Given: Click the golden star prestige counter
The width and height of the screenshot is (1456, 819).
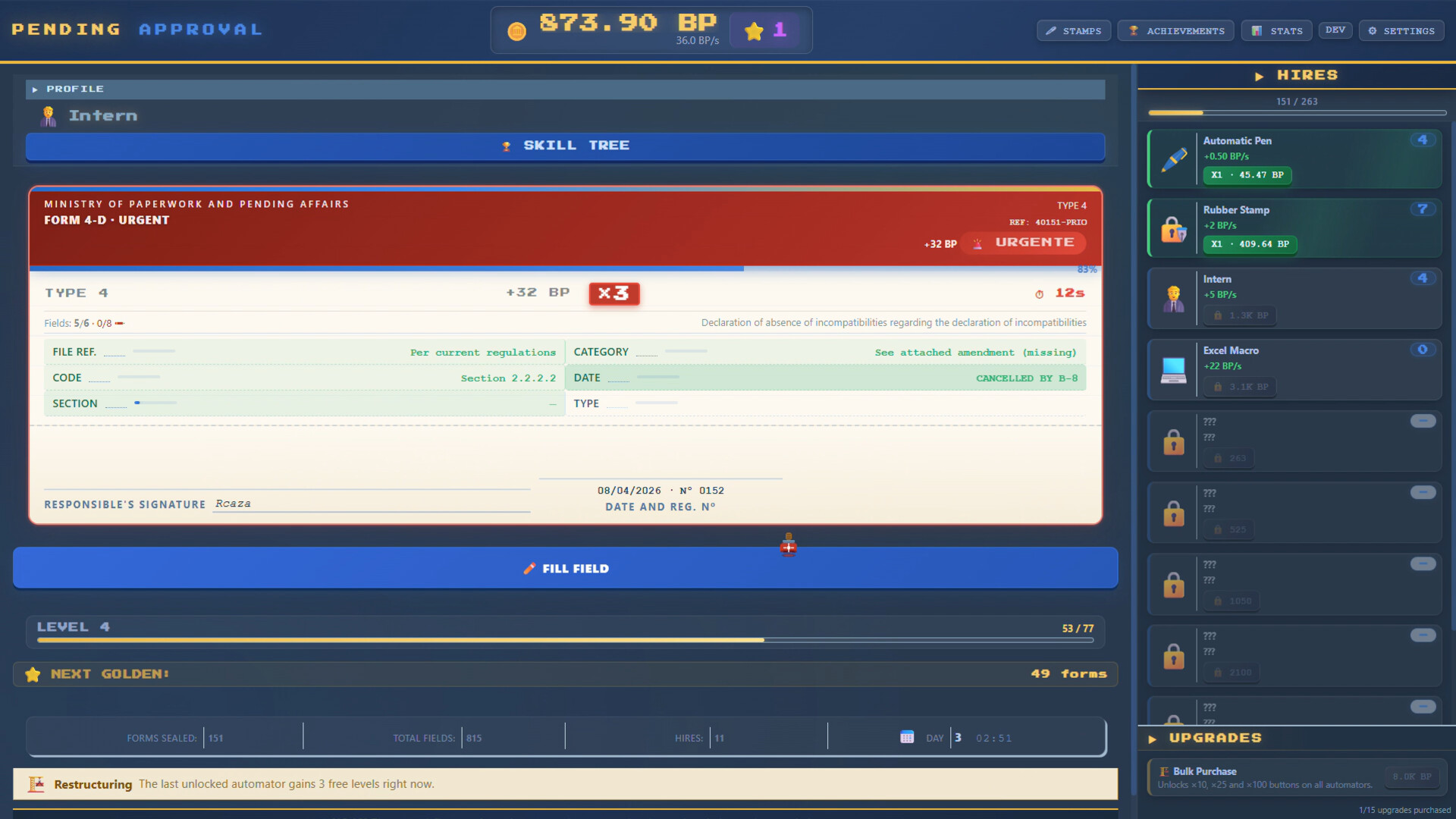Looking at the screenshot, I should [764, 31].
